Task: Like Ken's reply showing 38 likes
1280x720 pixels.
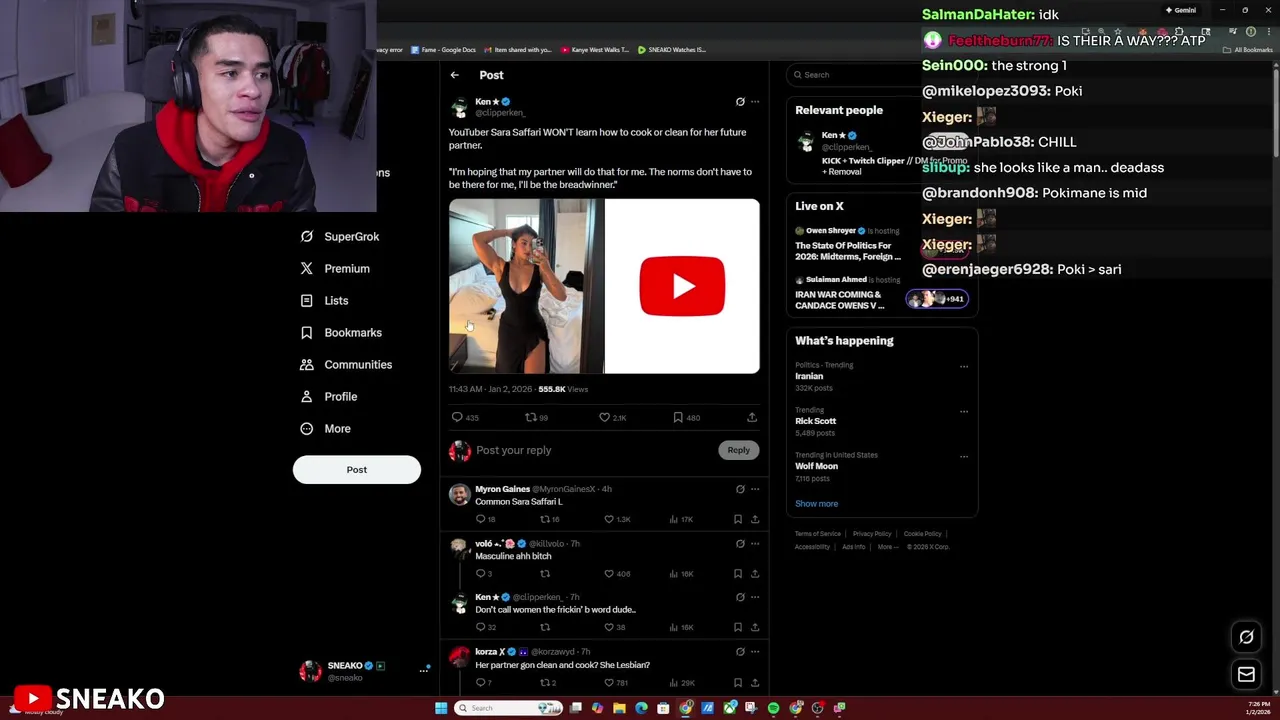Action: point(615,628)
